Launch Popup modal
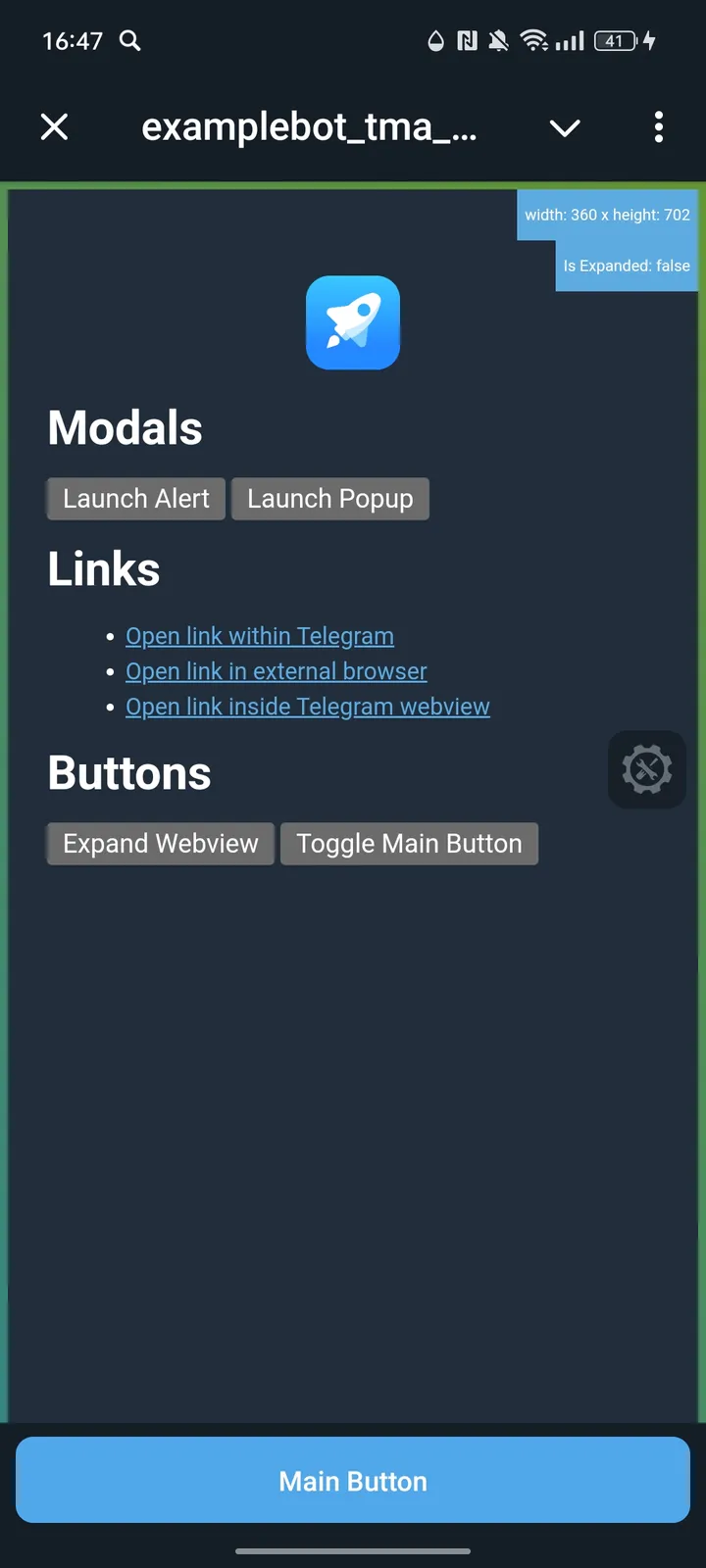This screenshot has width=706, height=1568. coord(330,499)
